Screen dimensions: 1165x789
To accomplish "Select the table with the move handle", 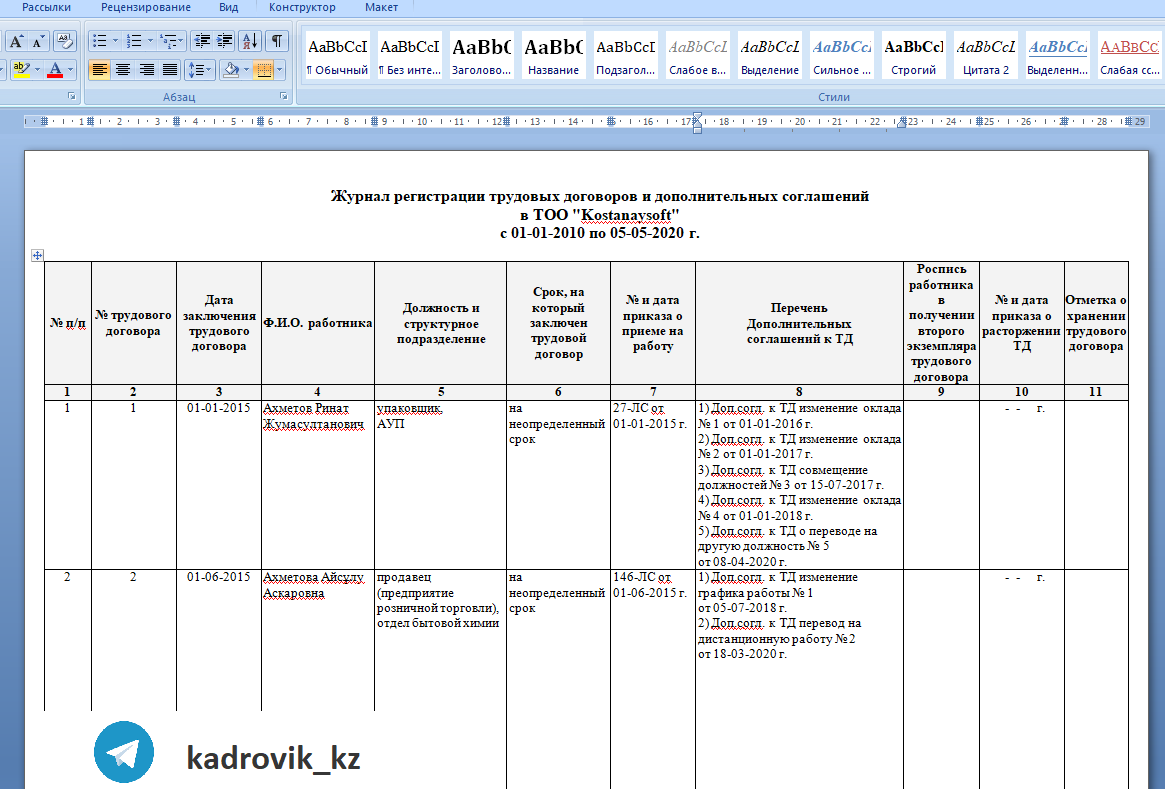I will click(37, 256).
